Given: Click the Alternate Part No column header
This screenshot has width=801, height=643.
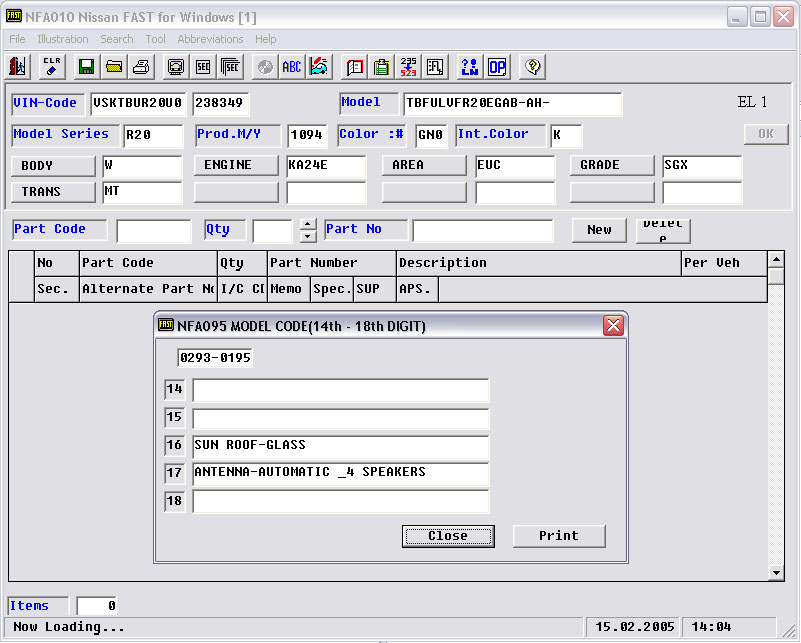Looking at the screenshot, I should click(148, 290).
